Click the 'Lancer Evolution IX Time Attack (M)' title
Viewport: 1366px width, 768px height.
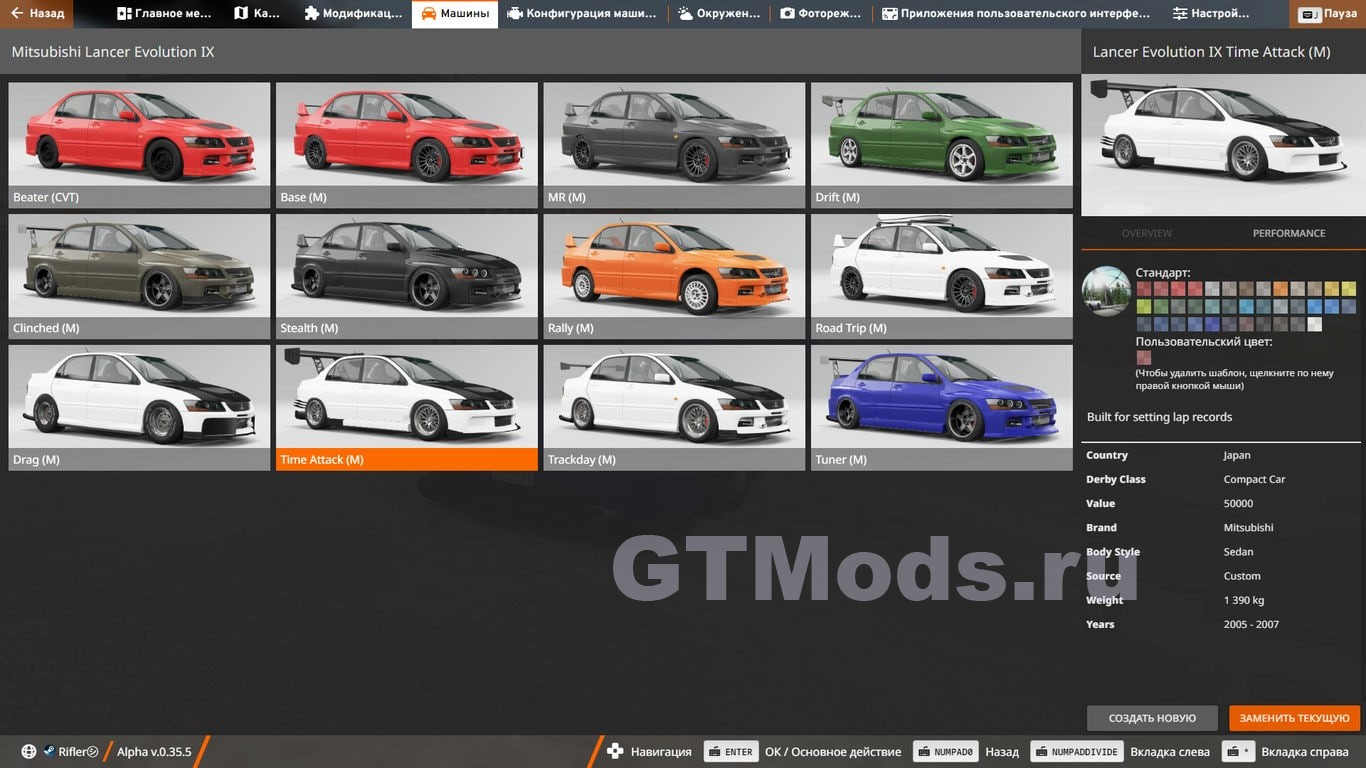(1212, 52)
